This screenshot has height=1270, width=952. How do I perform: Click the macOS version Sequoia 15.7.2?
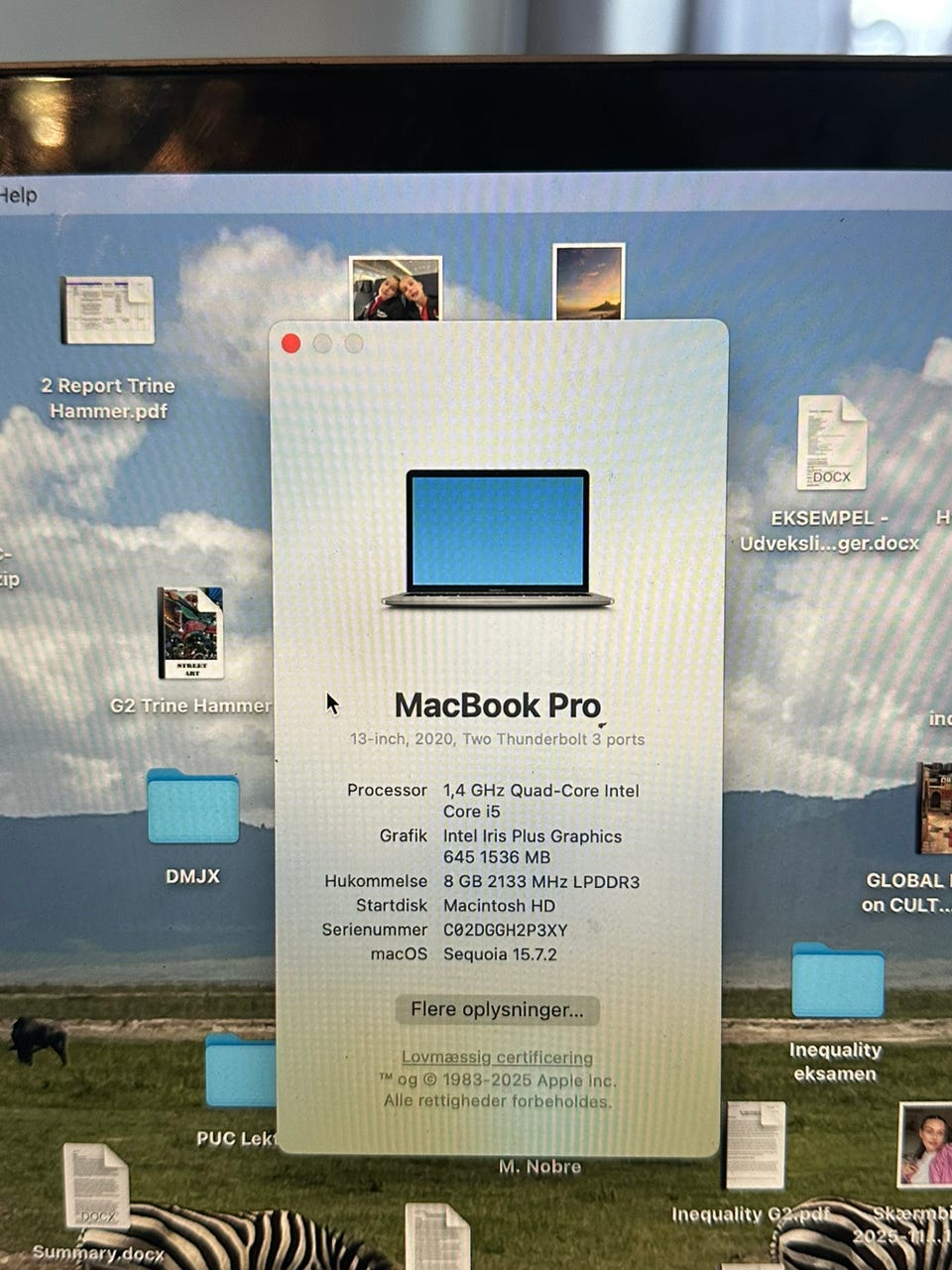click(x=500, y=954)
